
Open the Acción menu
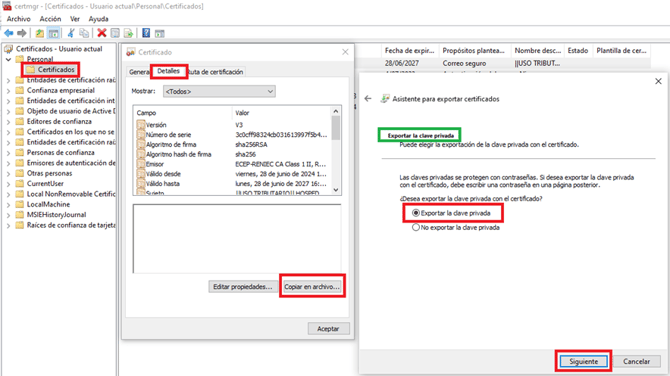click(50, 19)
